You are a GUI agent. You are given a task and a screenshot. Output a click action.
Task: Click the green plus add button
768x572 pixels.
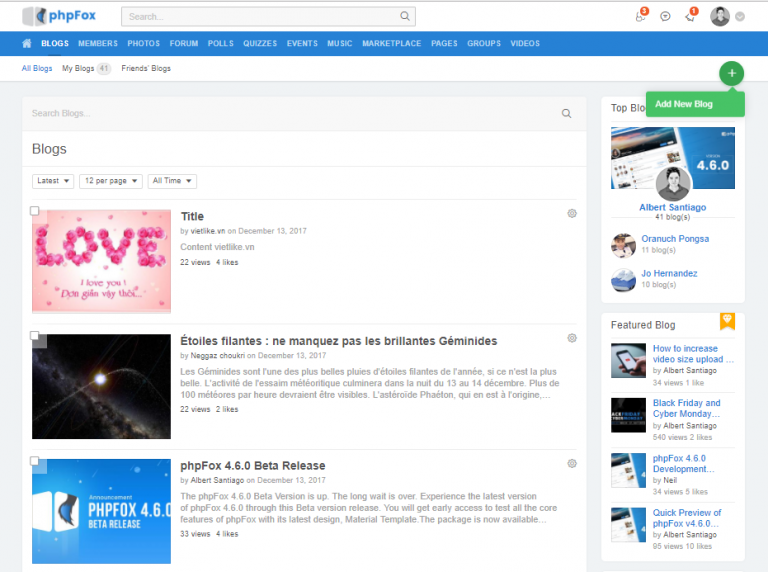(x=731, y=73)
